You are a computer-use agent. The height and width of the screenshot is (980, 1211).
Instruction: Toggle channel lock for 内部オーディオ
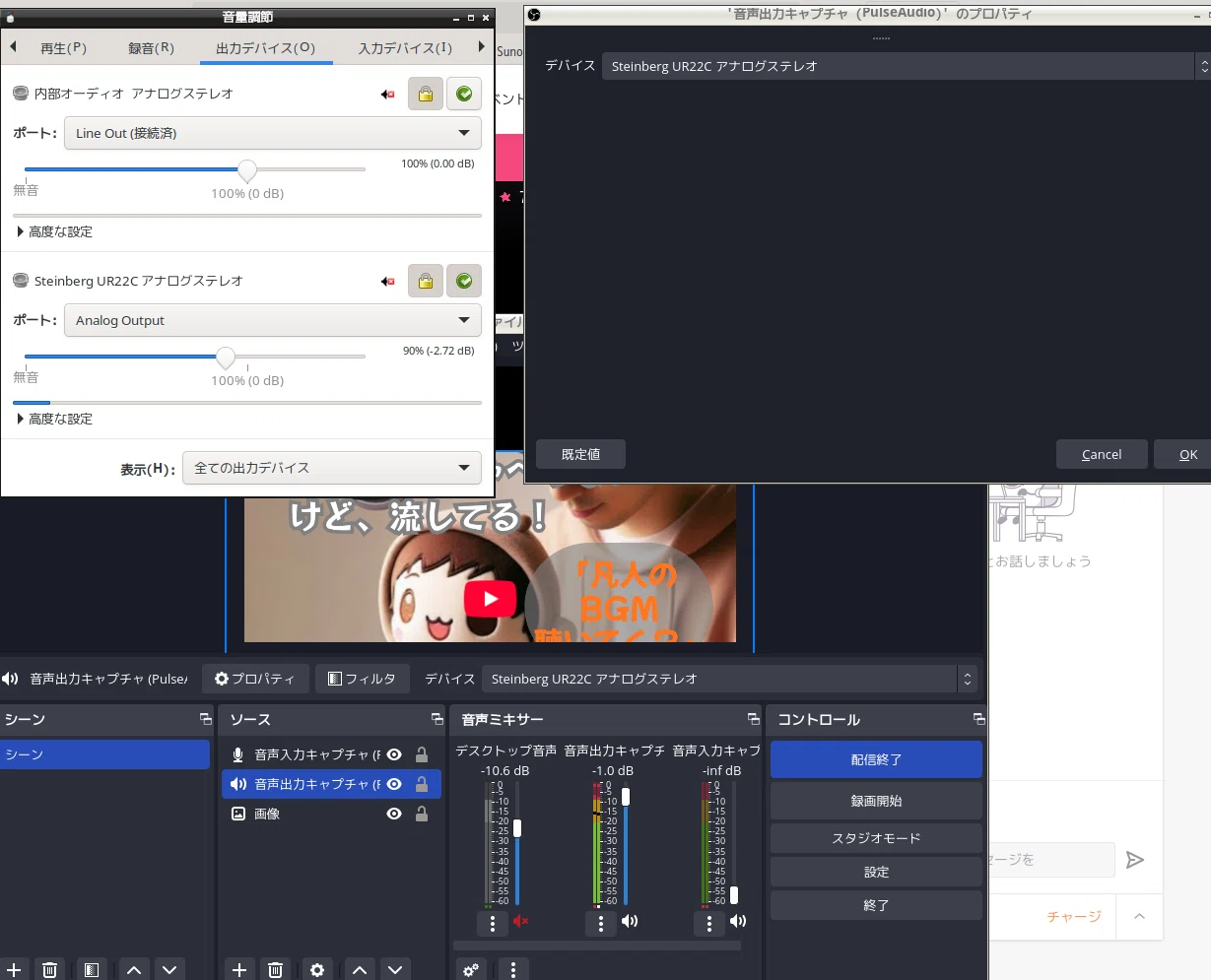[426, 95]
